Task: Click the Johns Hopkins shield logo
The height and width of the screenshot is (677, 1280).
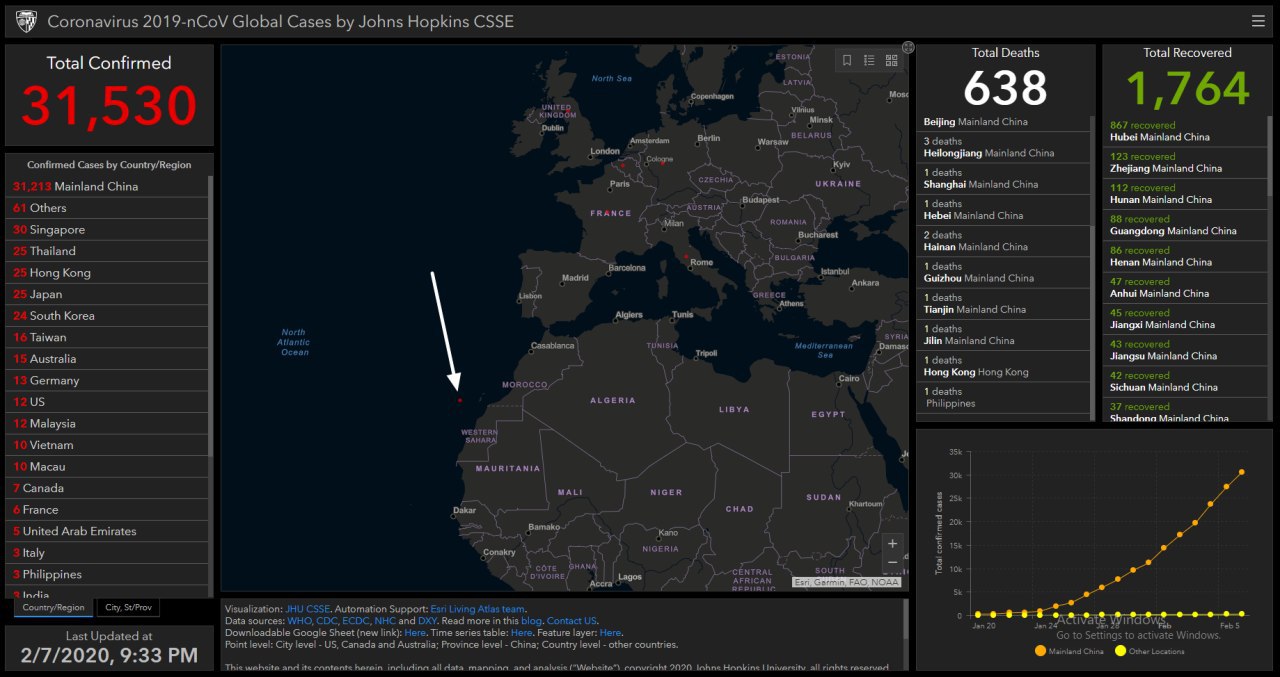Action: 27,21
